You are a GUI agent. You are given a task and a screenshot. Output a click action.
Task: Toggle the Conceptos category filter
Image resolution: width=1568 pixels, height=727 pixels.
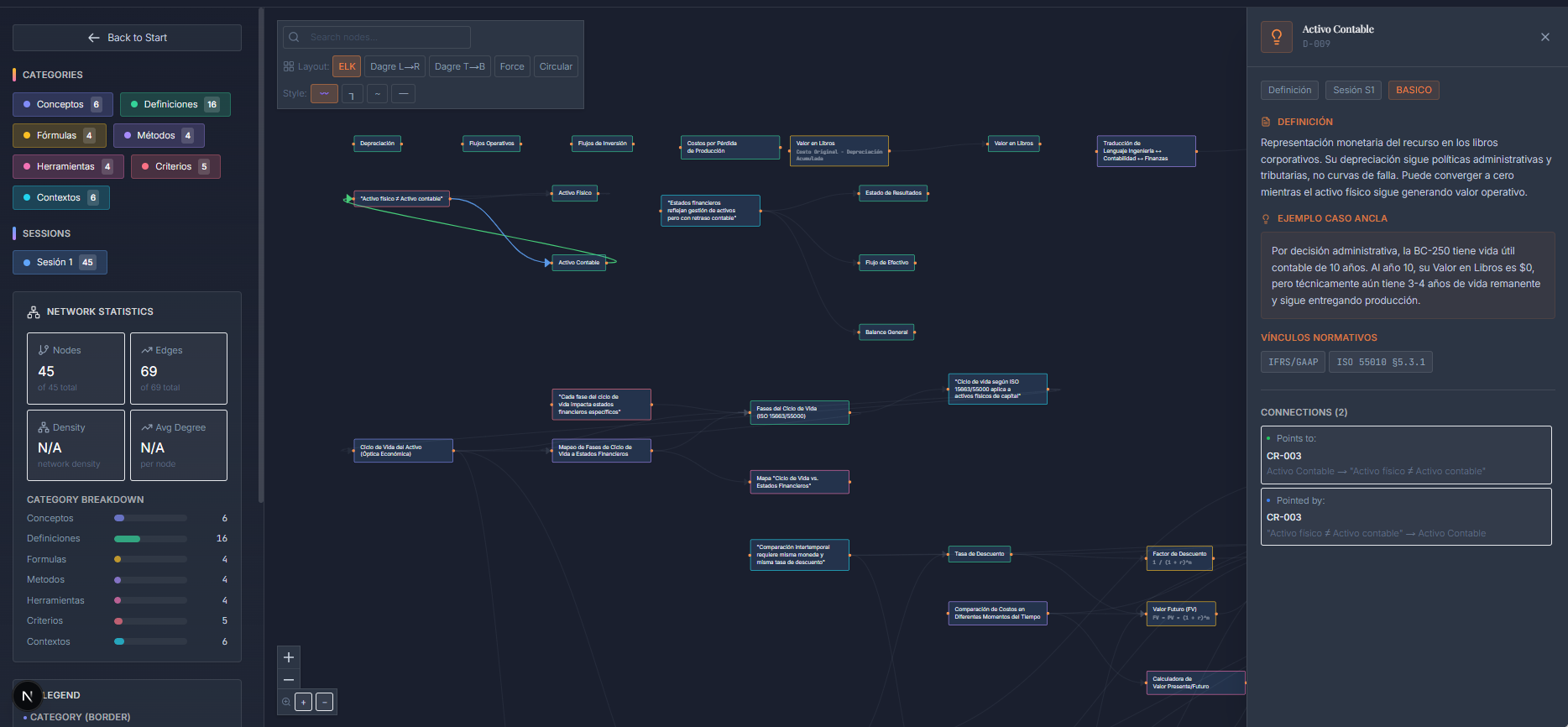click(63, 104)
